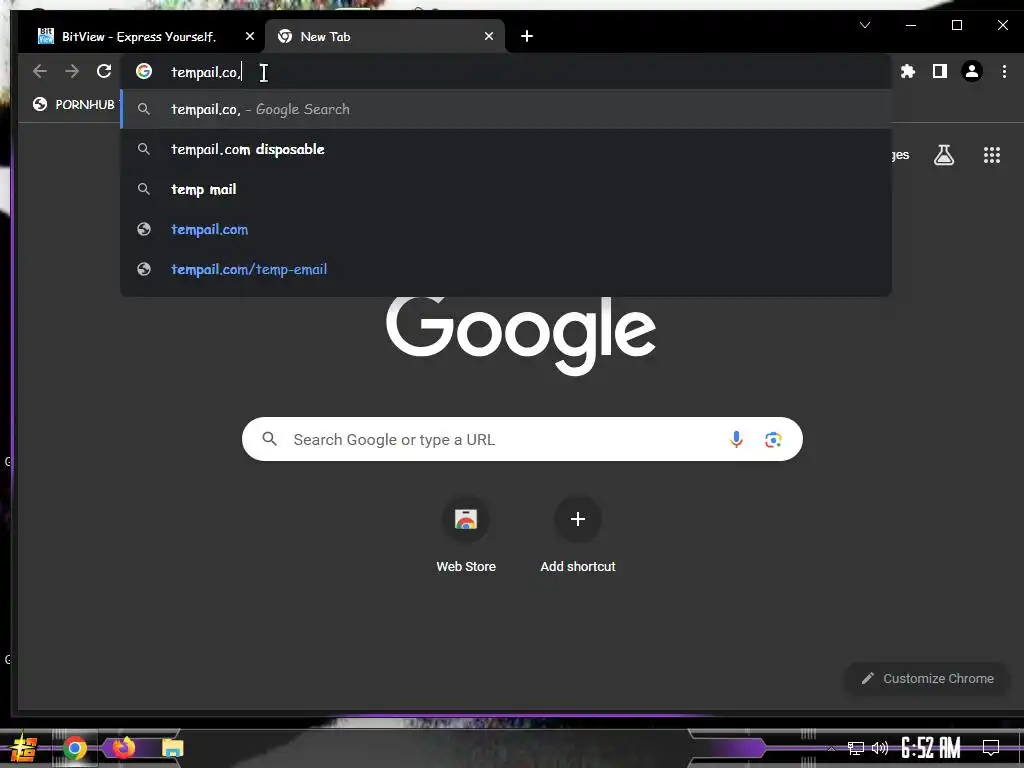Open the volume control in system tray
This screenshot has width=1024, height=768.
point(880,748)
